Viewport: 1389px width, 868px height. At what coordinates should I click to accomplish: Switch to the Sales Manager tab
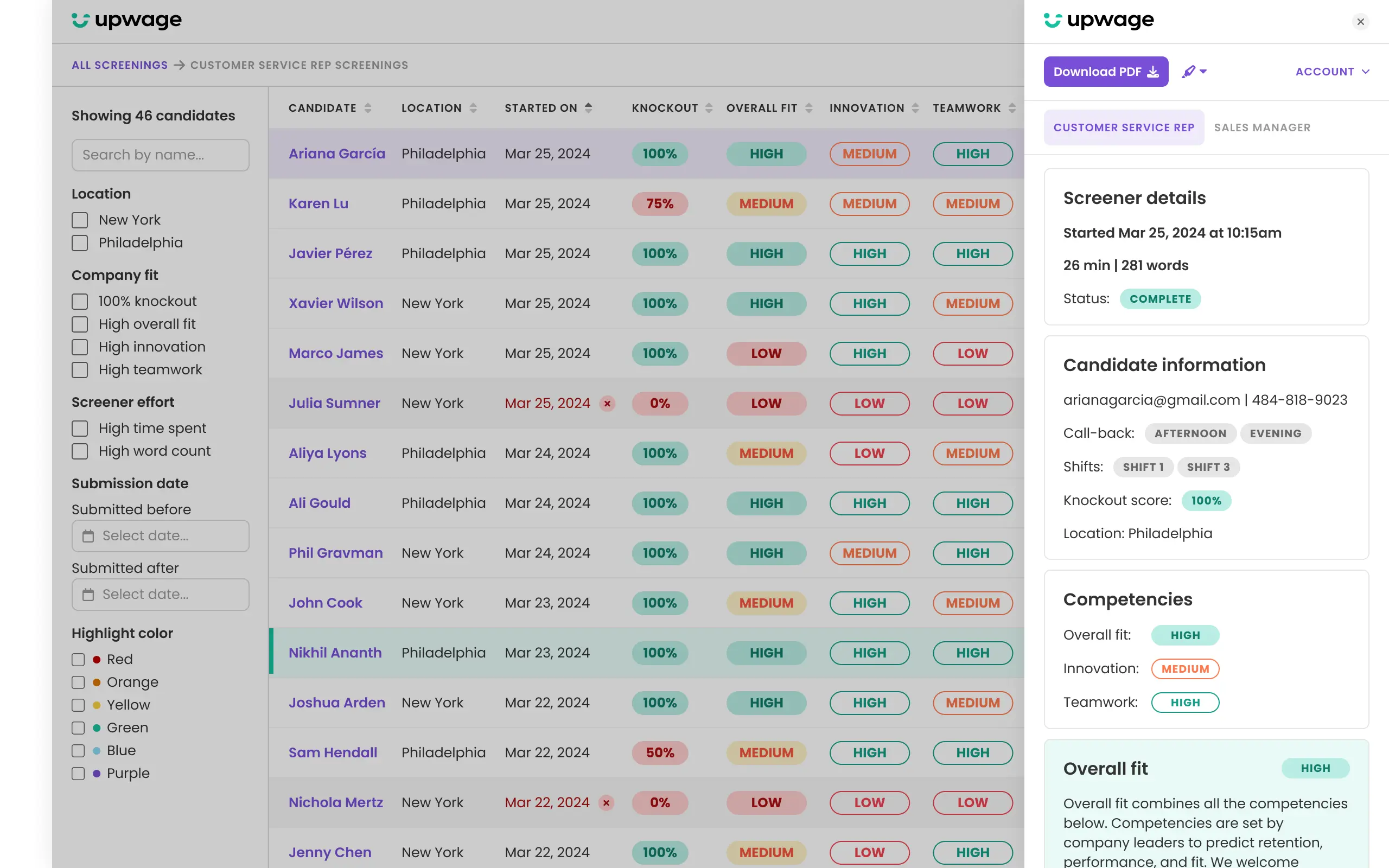[x=1262, y=127]
